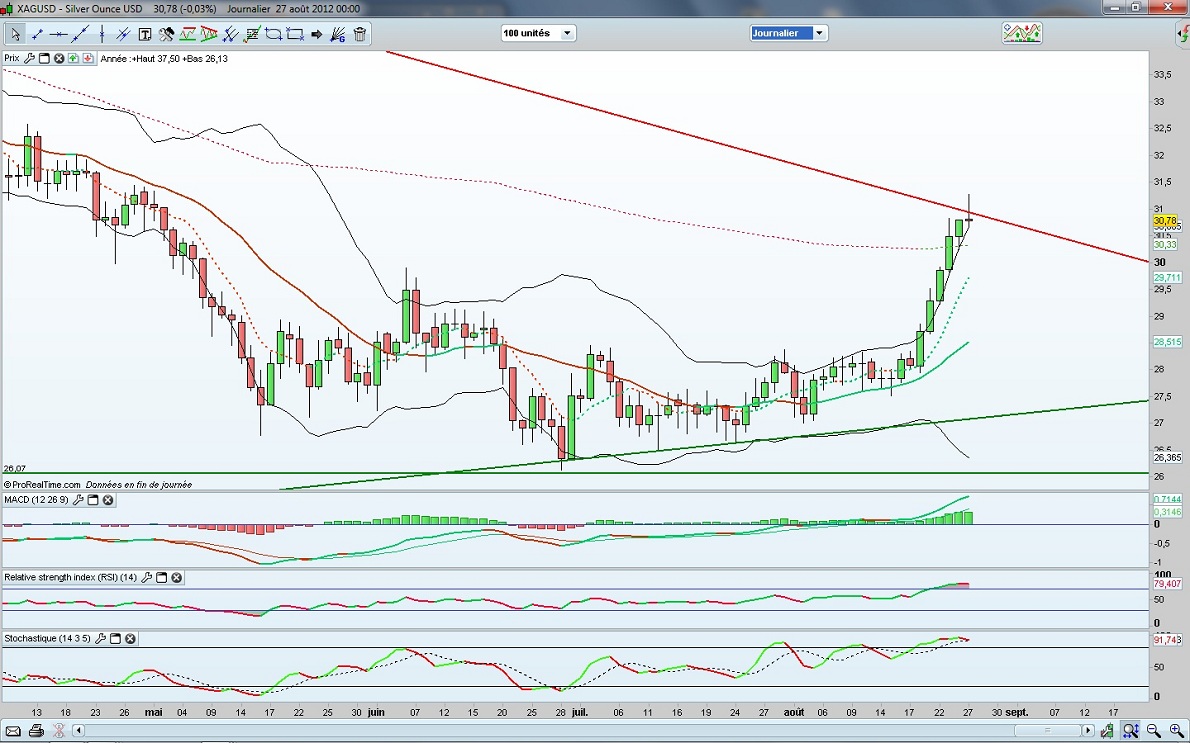Remove the Stochastique indicator panel
This screenshot has width=1190, height=743.
pos(130,639)
